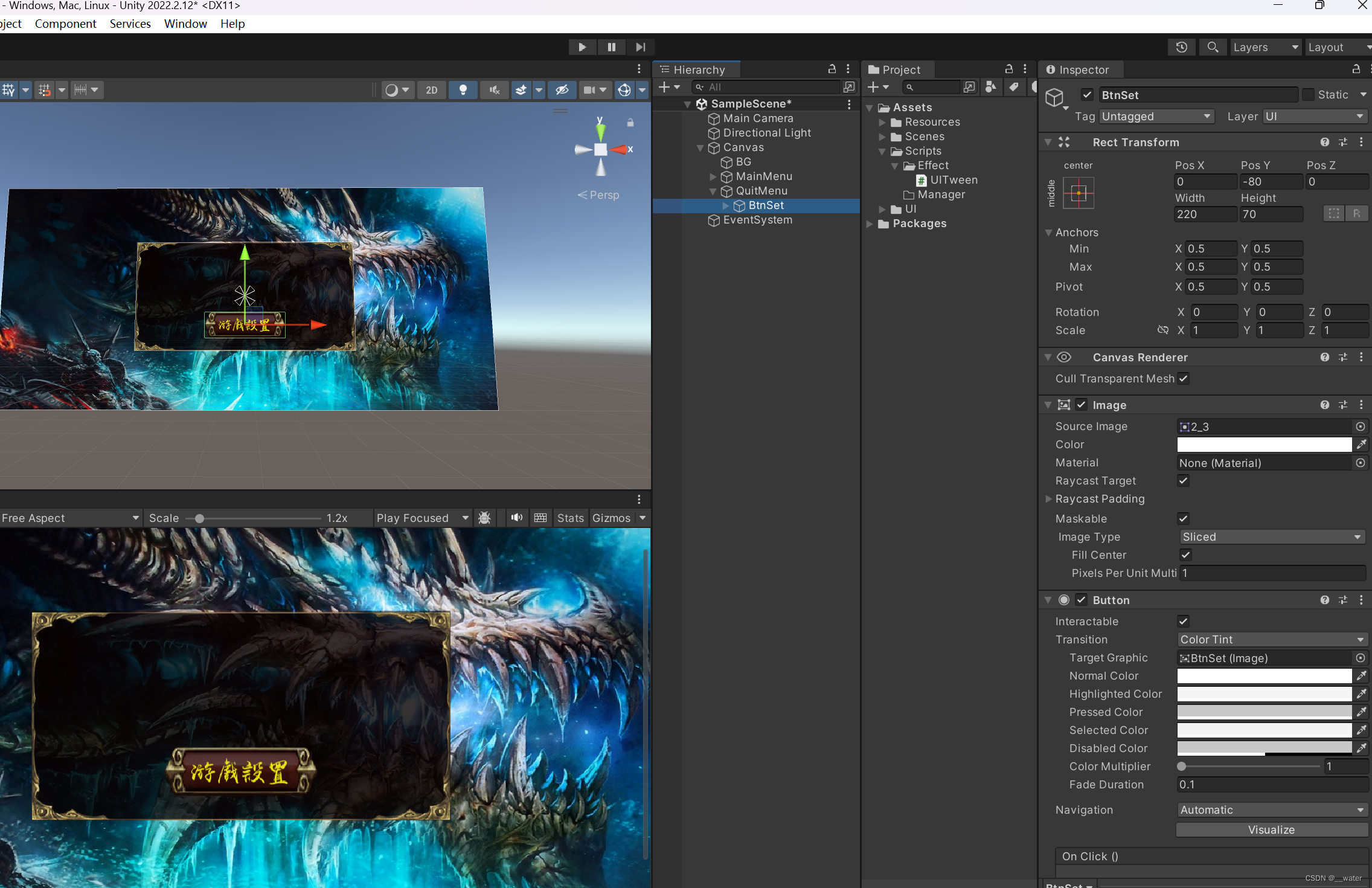This screenshot has width=1372, height=888.
Task: Open the Services menu
Action: click(x=130, y=24)
